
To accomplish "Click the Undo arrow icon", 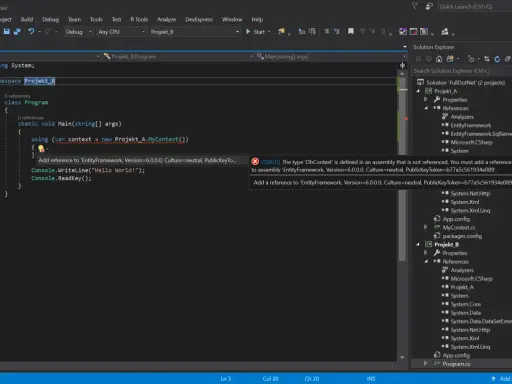I will pos(31,31).
